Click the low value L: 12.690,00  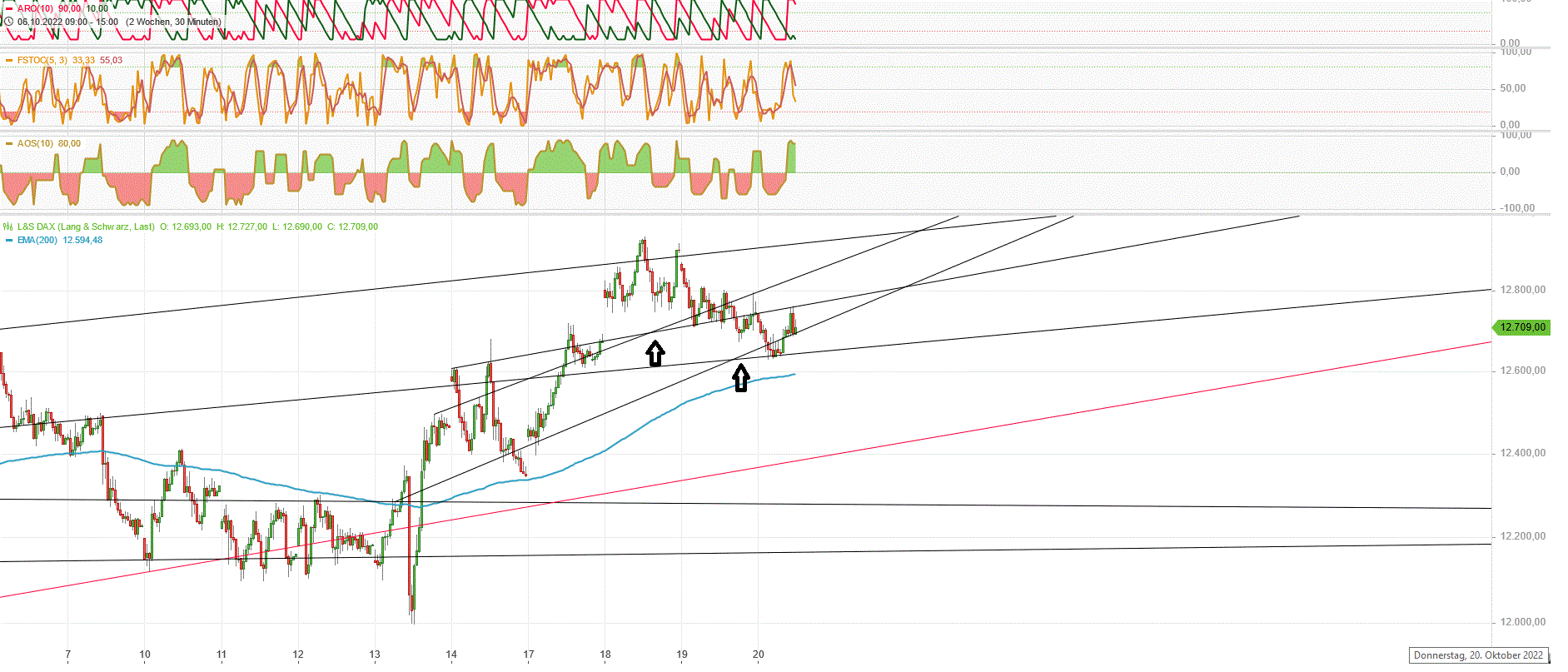click(296, 226)
